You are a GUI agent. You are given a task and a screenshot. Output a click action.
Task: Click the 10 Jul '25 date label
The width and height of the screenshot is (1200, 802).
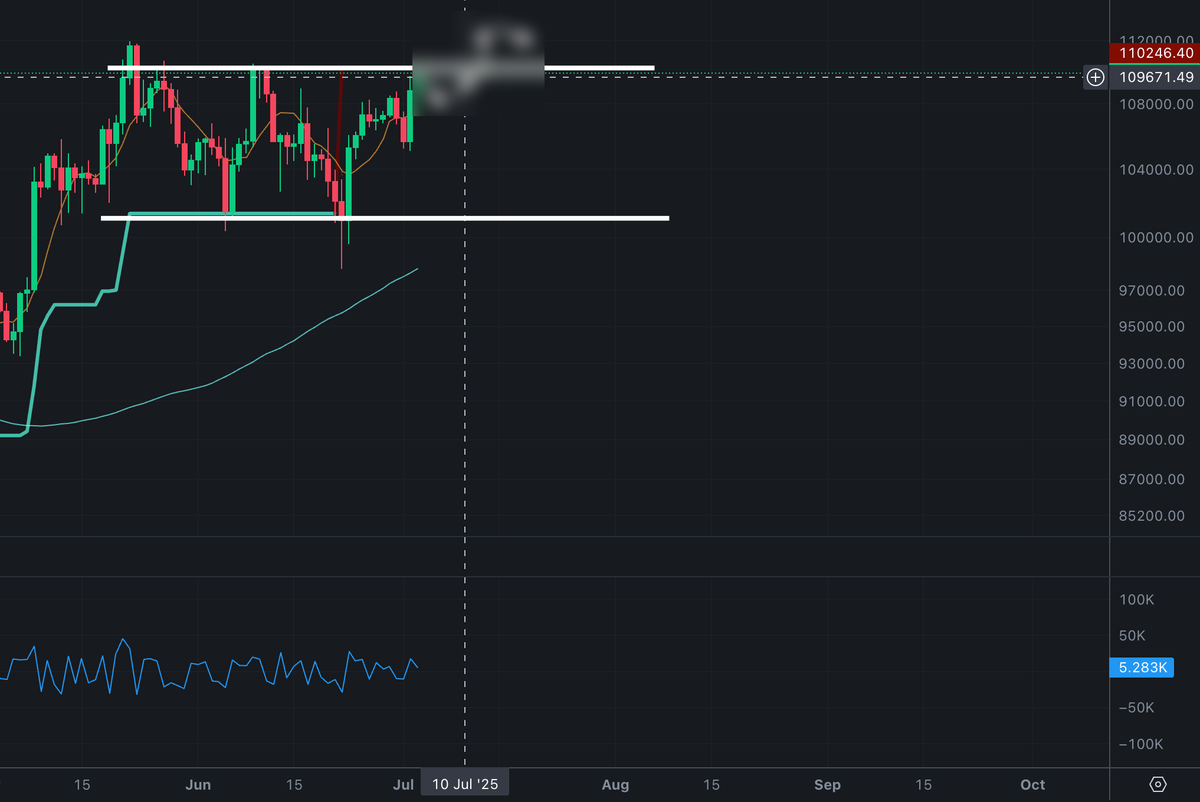point(465,784)
